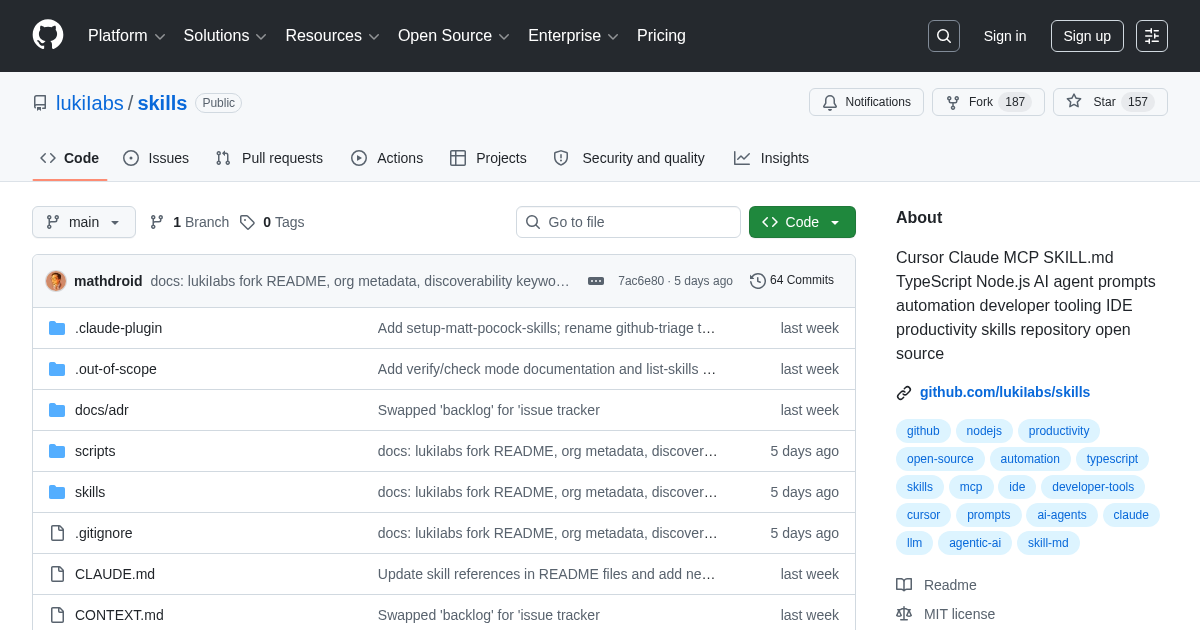1200x630 pixels.
Task: Select the agentic-ai topic tag
Action: [x=975, y=543]
